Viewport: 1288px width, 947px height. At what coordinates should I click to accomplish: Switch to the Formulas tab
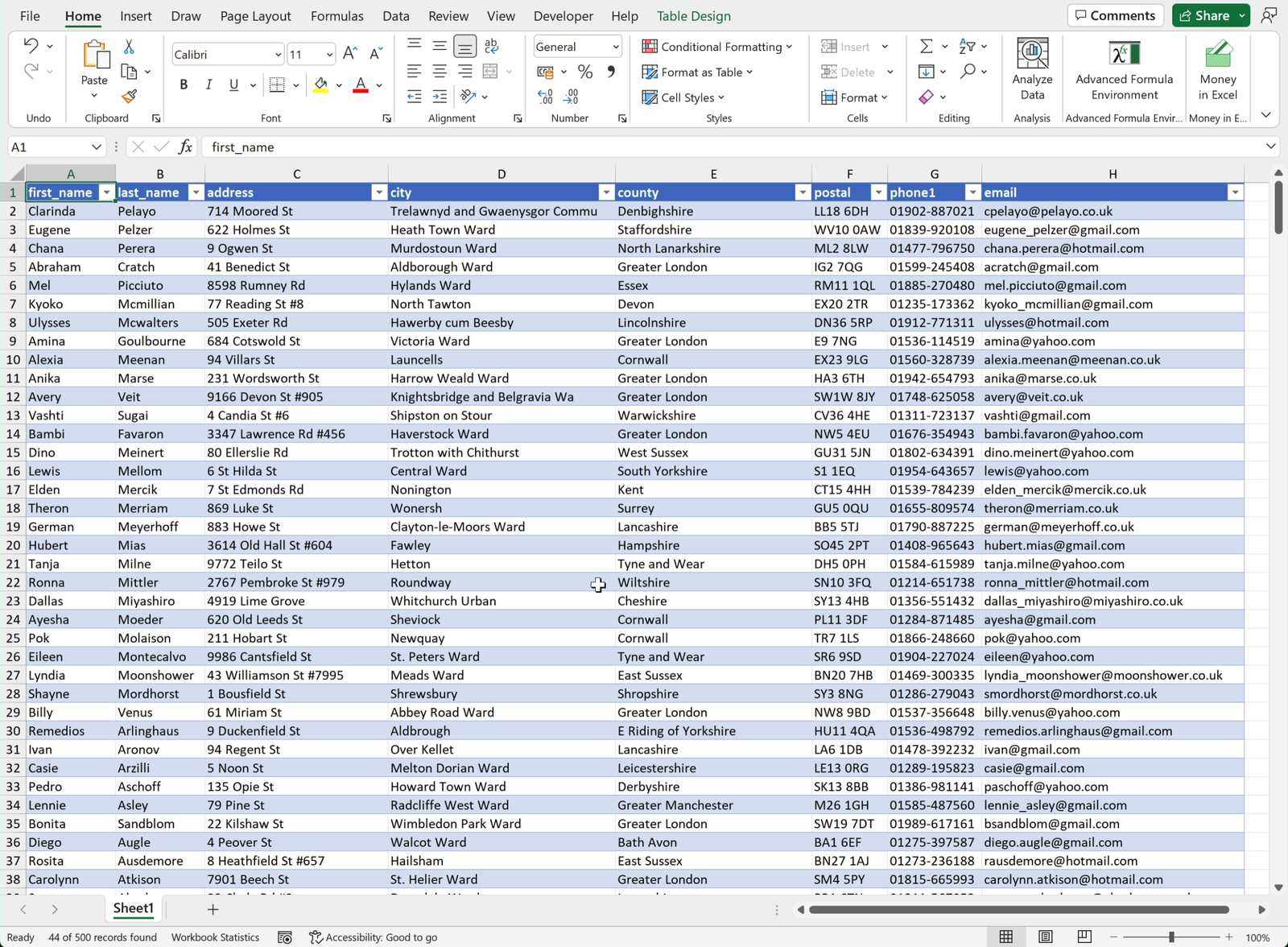pos(336,16)
